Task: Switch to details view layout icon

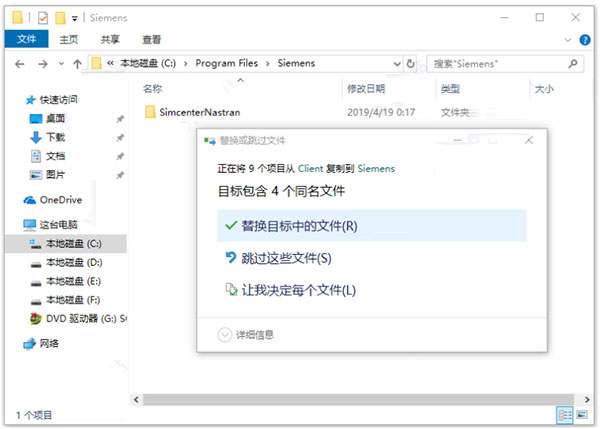Action: click(x=564, y=415)
